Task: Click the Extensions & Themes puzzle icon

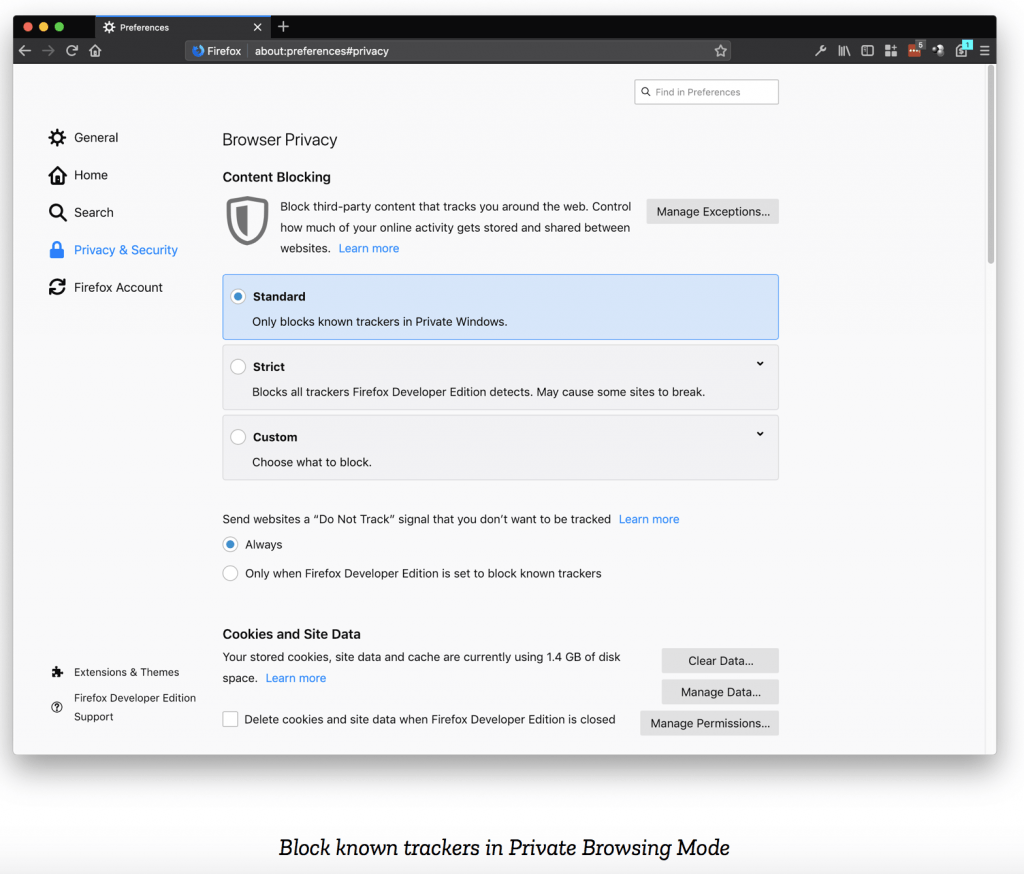Action: 57,672
